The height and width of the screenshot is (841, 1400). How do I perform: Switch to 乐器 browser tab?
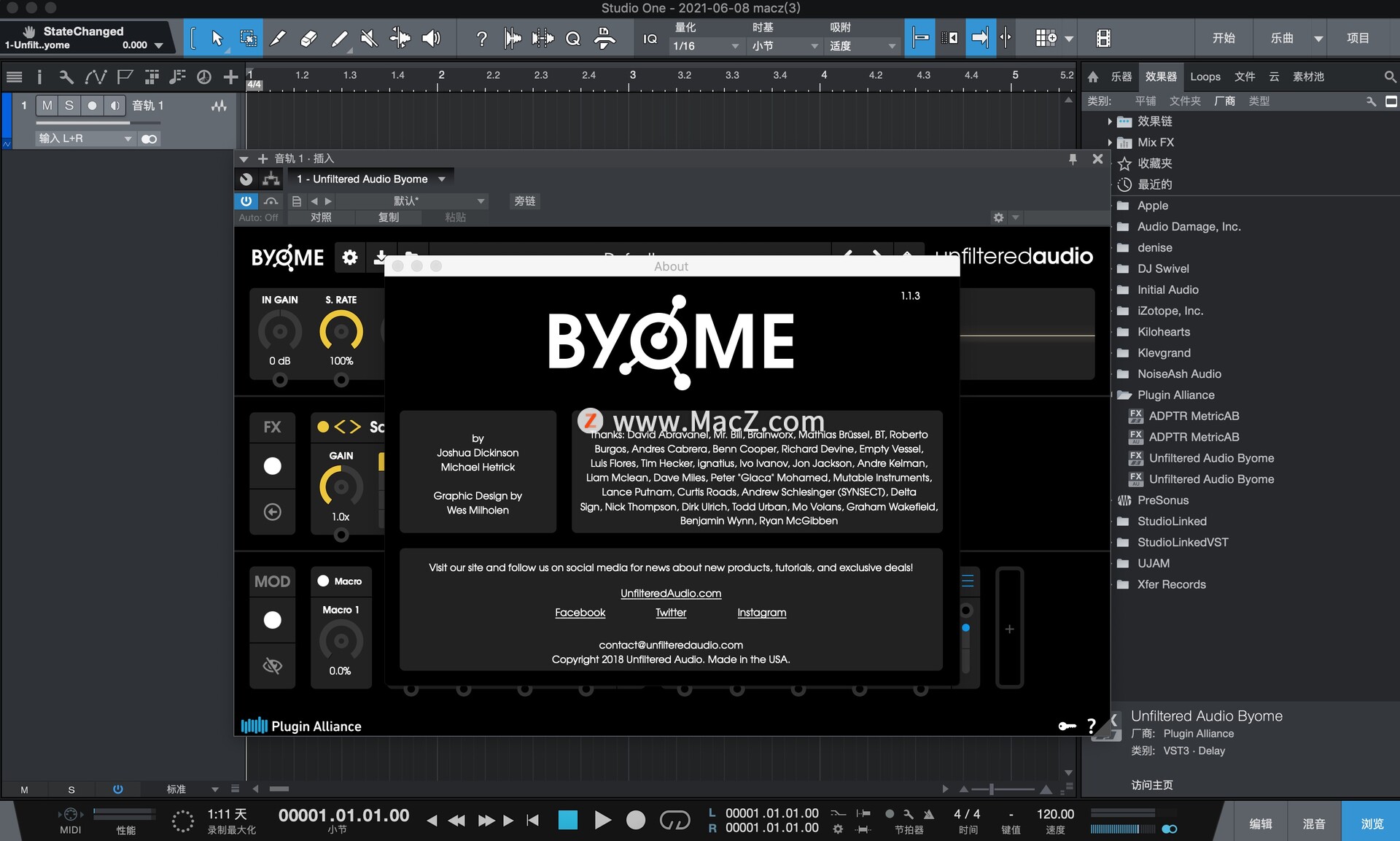(1121, 77)
